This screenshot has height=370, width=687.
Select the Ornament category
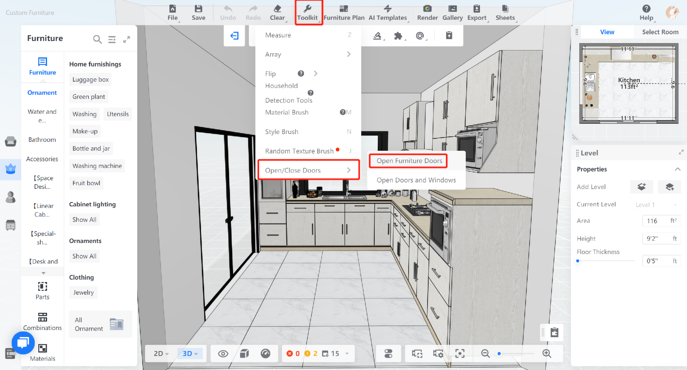[42, 92]
